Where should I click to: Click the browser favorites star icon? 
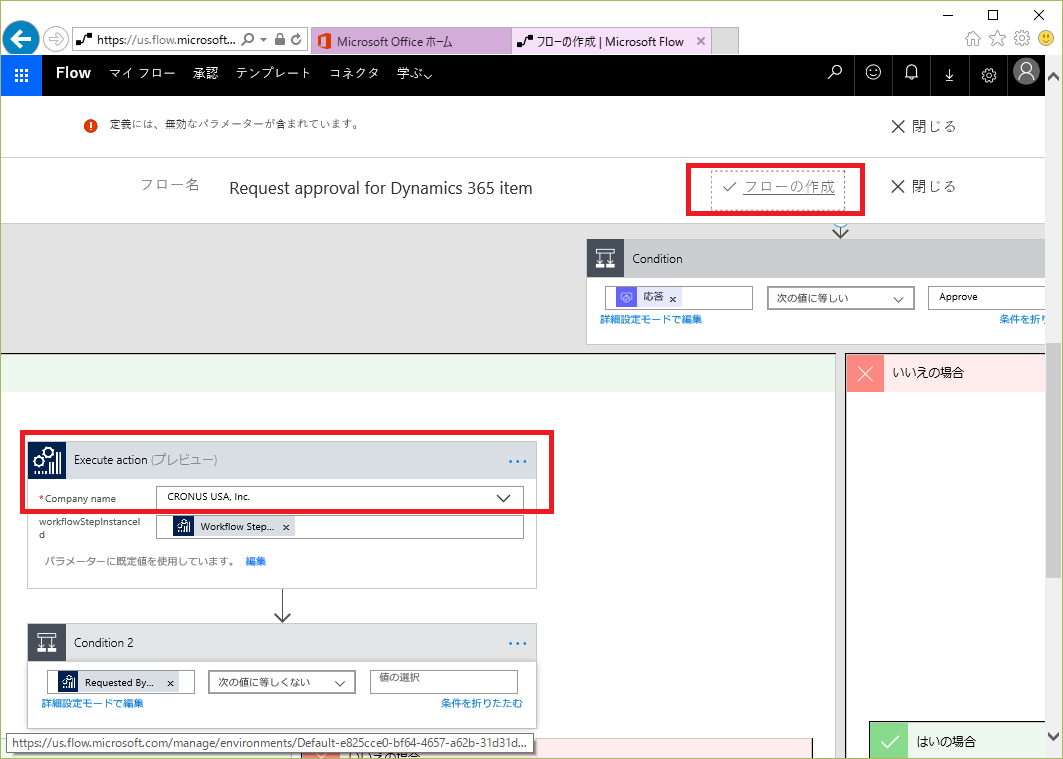click(x=997, y=39)
